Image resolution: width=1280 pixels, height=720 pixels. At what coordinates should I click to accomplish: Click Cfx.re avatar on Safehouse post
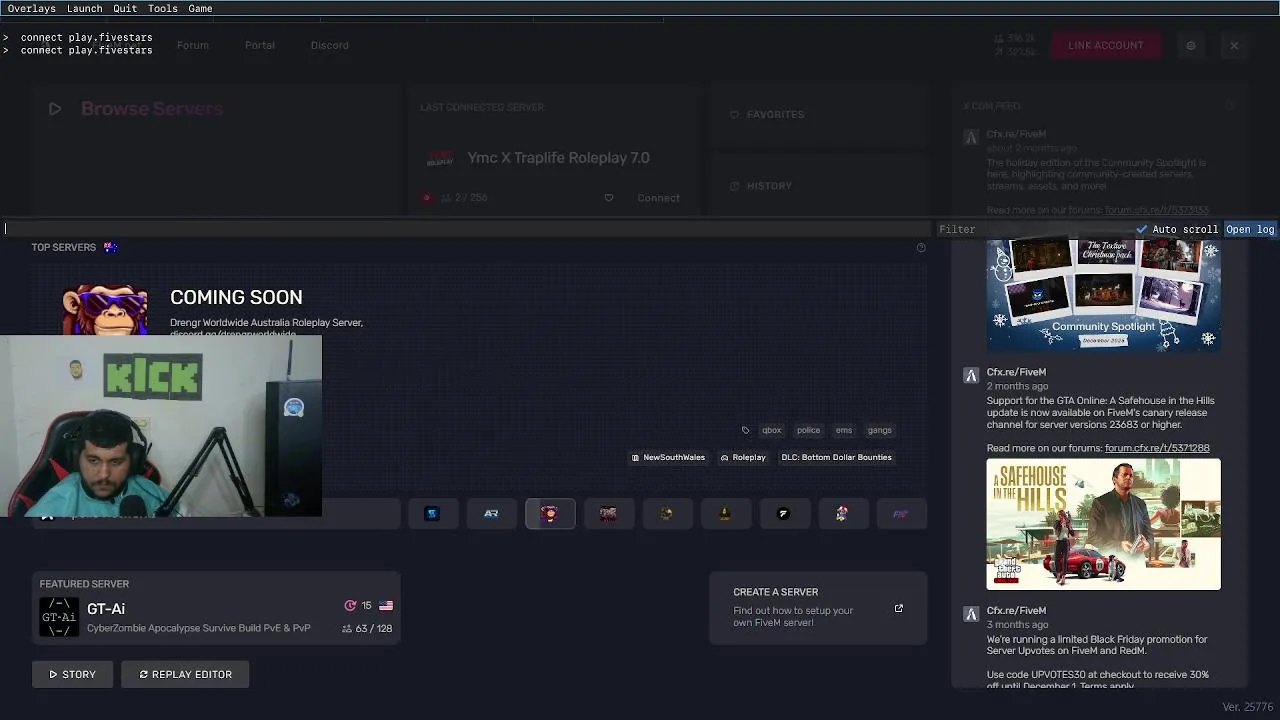(x=970, y=376)
